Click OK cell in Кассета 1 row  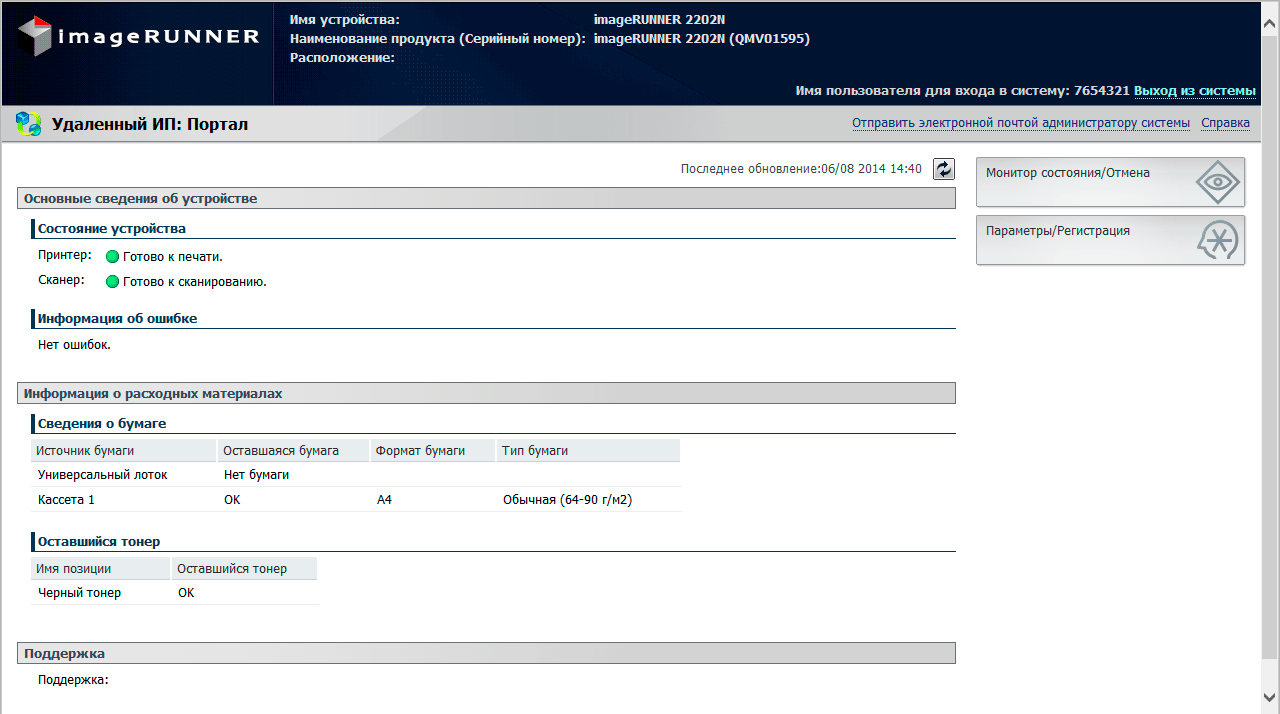tap(232, 499)
